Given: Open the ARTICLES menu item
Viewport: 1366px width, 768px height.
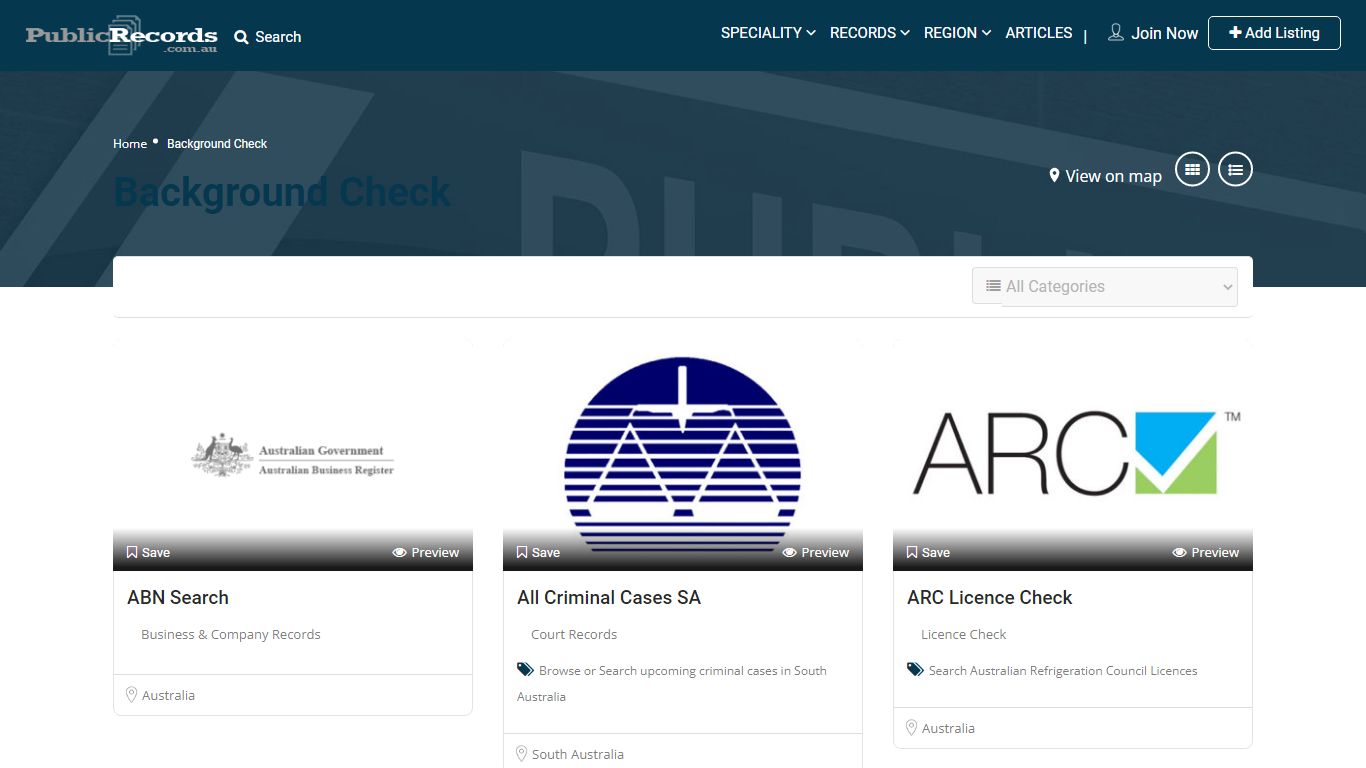Looking at the screenshot, I should pos(1038,33).
